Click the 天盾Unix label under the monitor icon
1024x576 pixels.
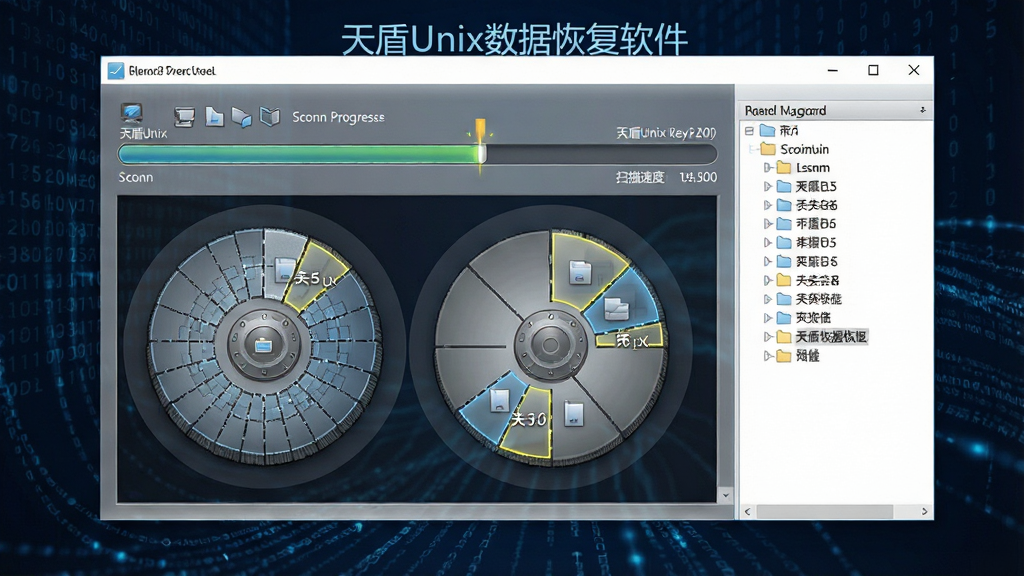click(143, 133)
